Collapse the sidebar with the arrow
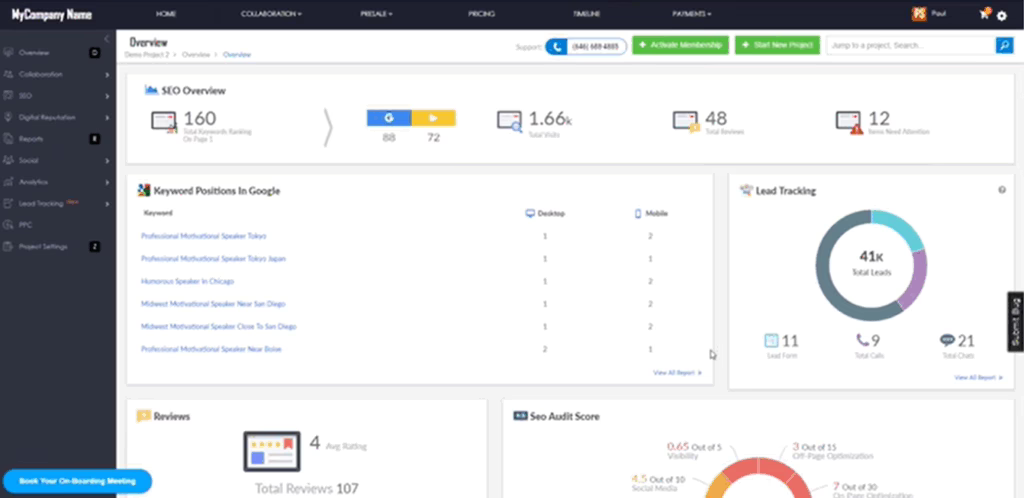This screenshot has height=498, width=1024. tap(106, 39)
